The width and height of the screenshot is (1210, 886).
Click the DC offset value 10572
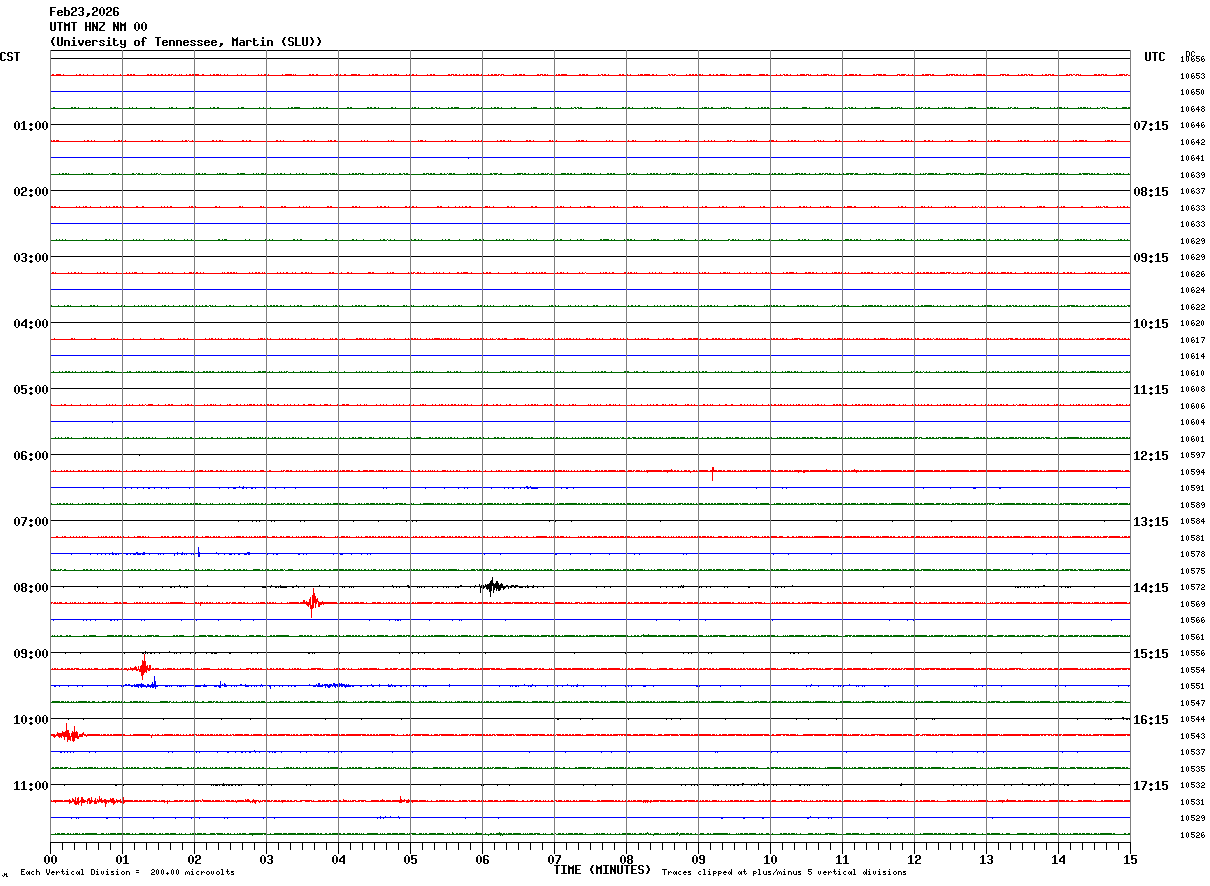[1192, 588]
